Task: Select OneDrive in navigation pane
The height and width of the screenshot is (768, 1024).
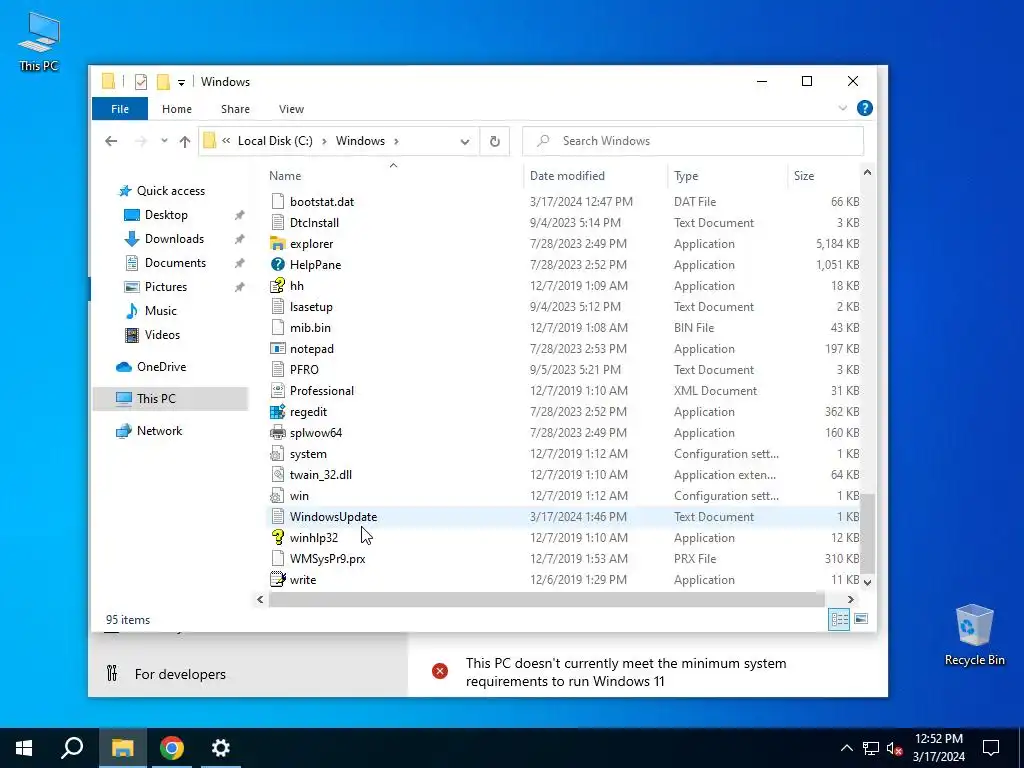Action: pyautogui.click(x=161, y=367)
